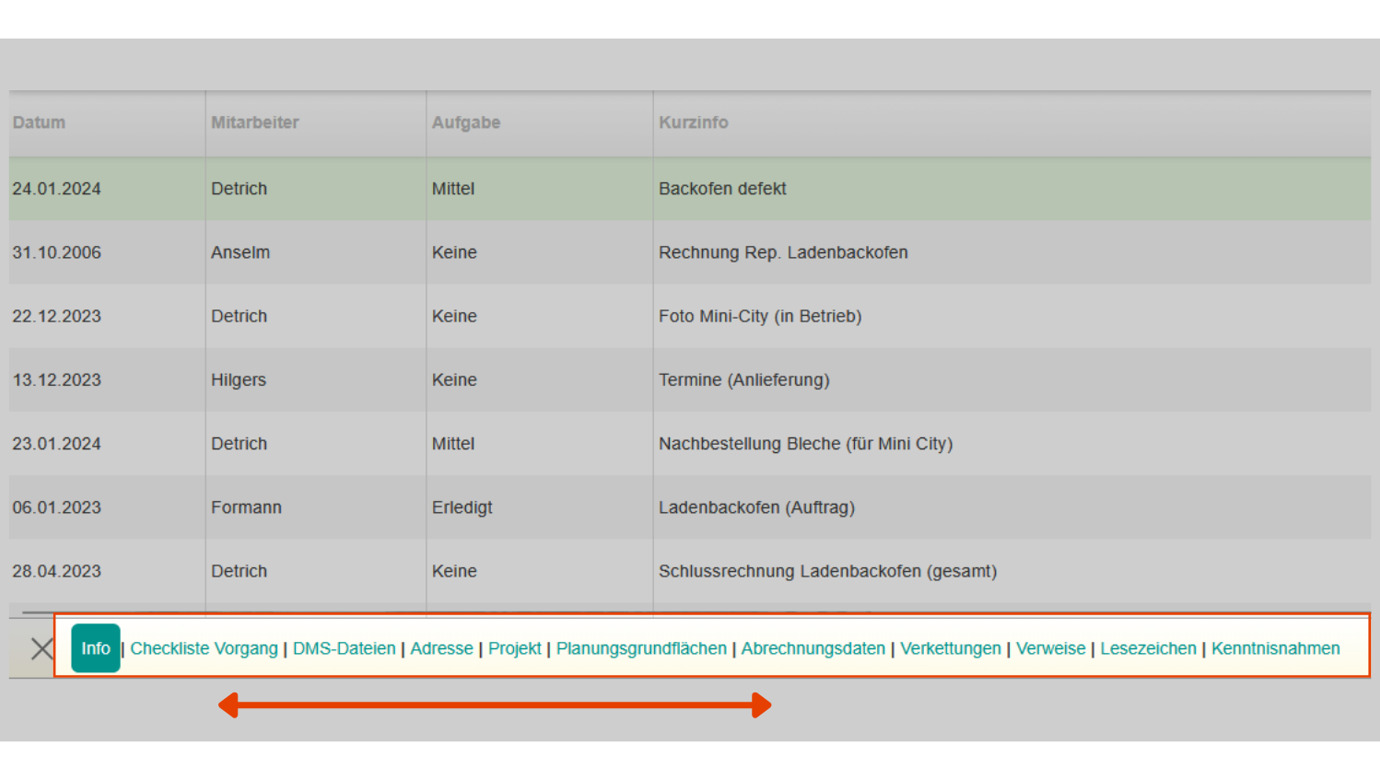Screen dimensions: 1380x780
Task: Open the Adresse tab
Action: [441, 648]
